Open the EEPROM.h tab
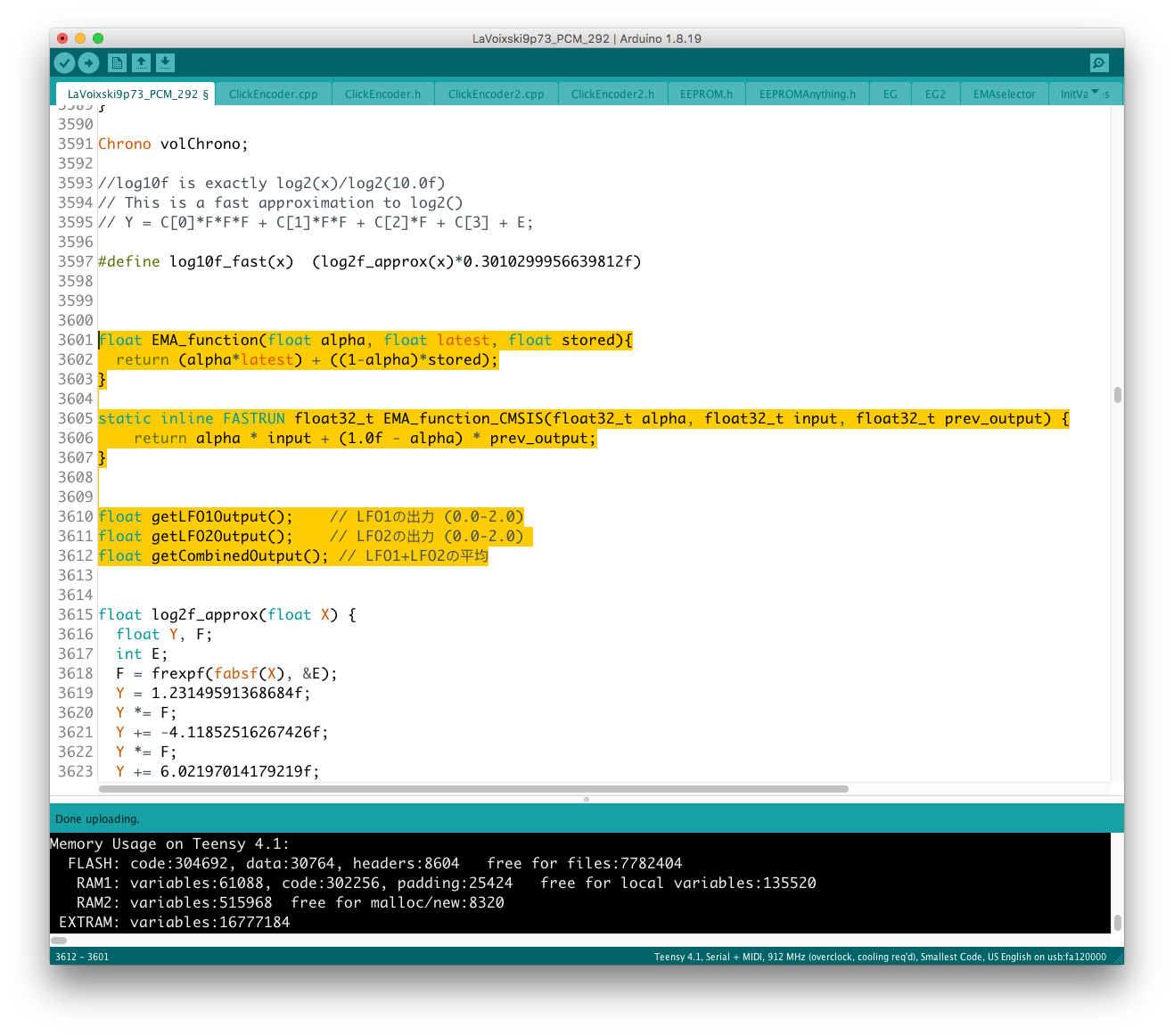 [x=706, y=95]
